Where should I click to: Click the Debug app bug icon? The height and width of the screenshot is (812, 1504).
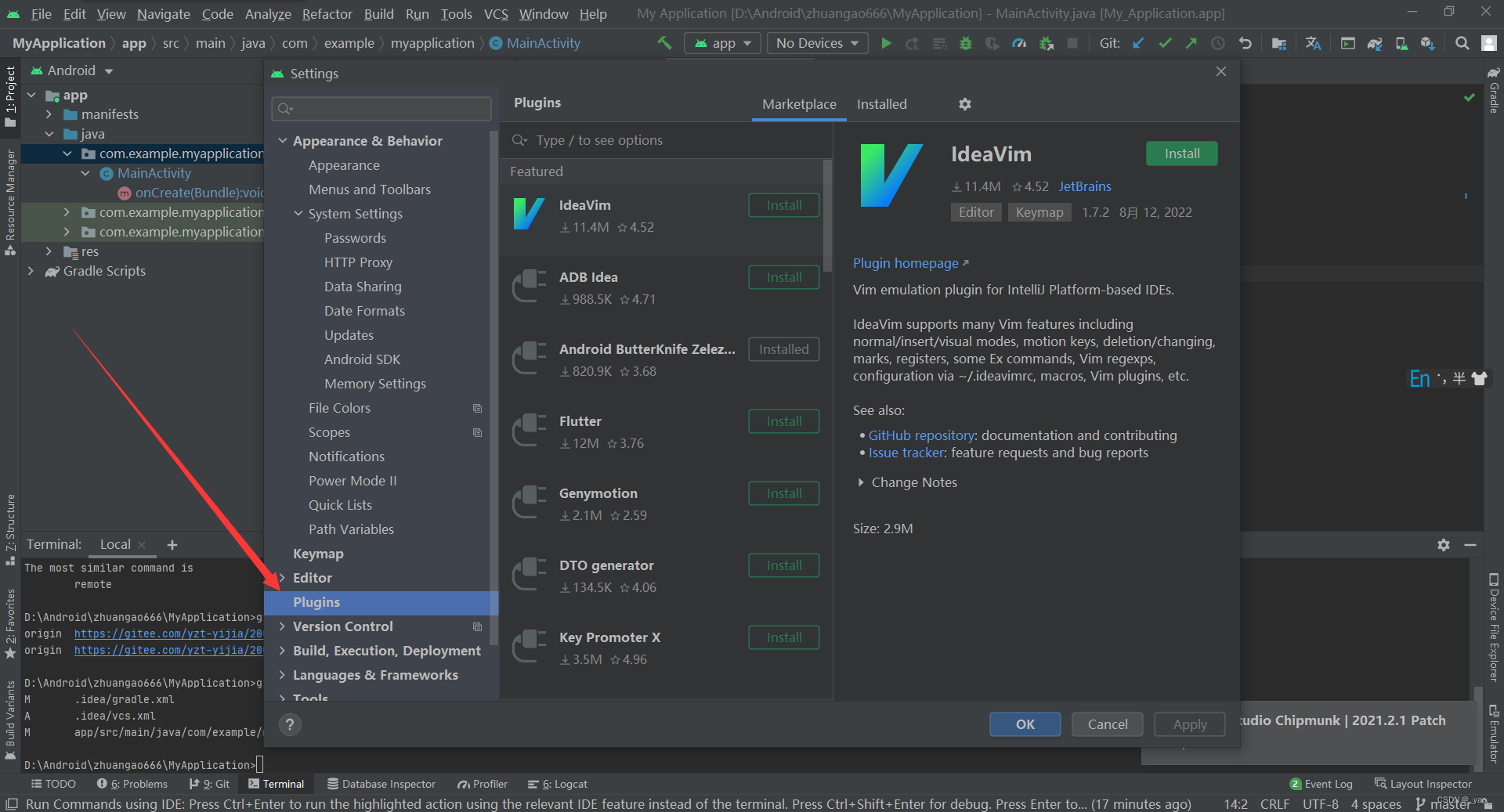pyautogui.click(x=966, y=43)
